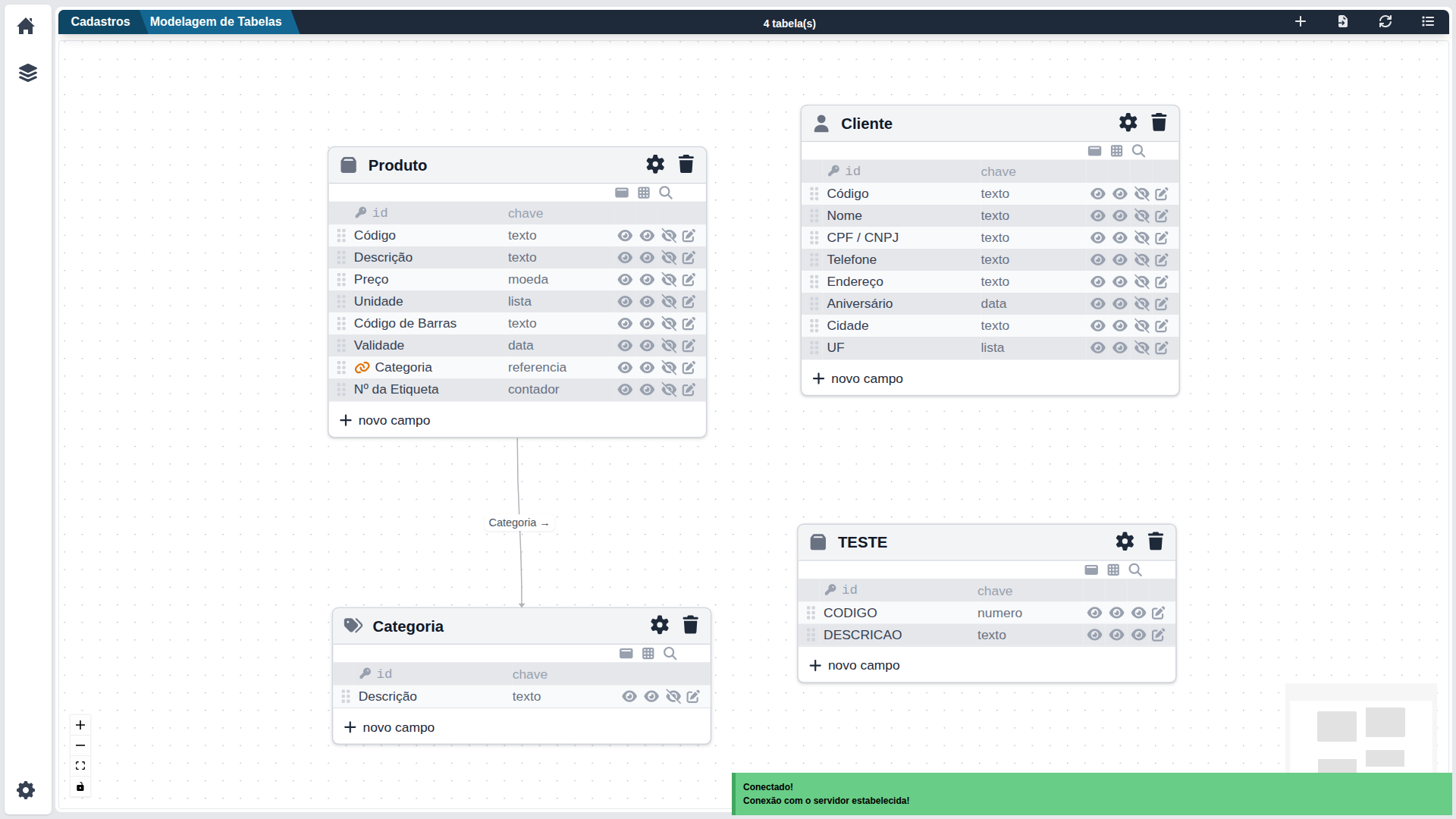Toggle canvas lock control

80,786
